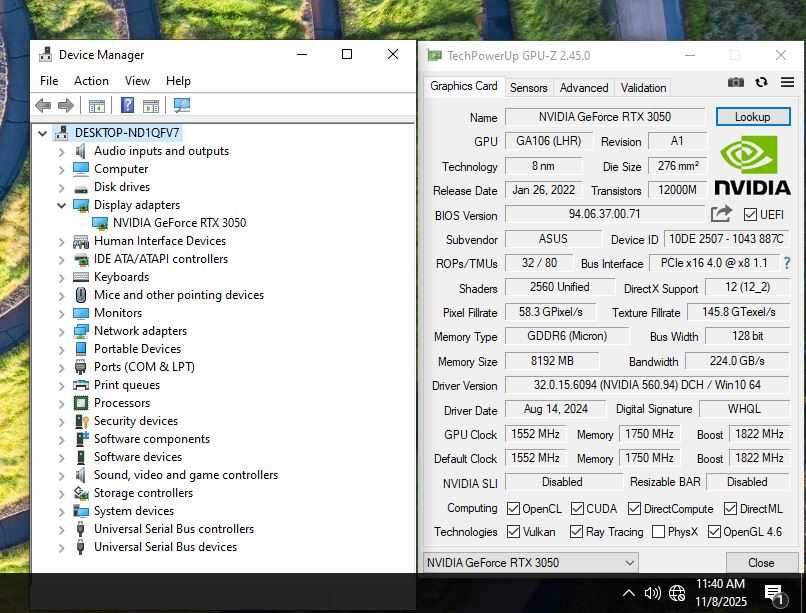Click the Name field showing NVIDIA GeForce RTX 3050
This screenshot has width=806, height=613.
[x=604, y=117]
